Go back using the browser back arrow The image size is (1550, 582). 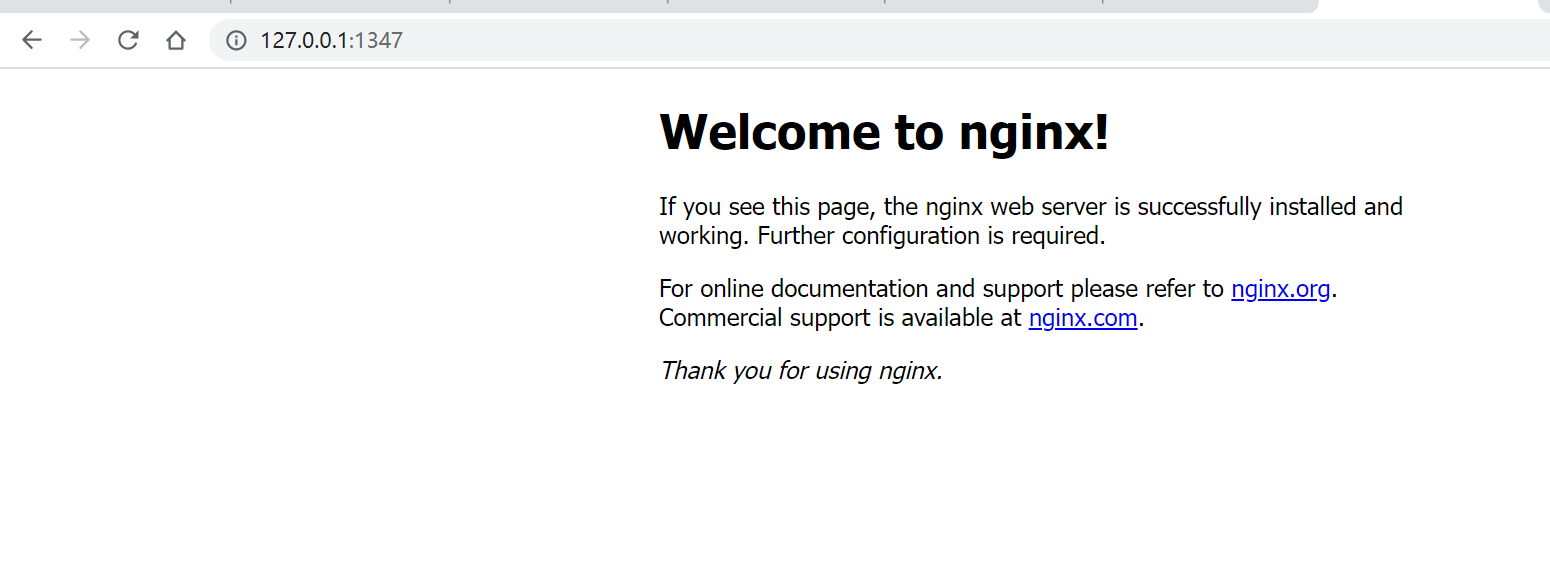[32, 40]
